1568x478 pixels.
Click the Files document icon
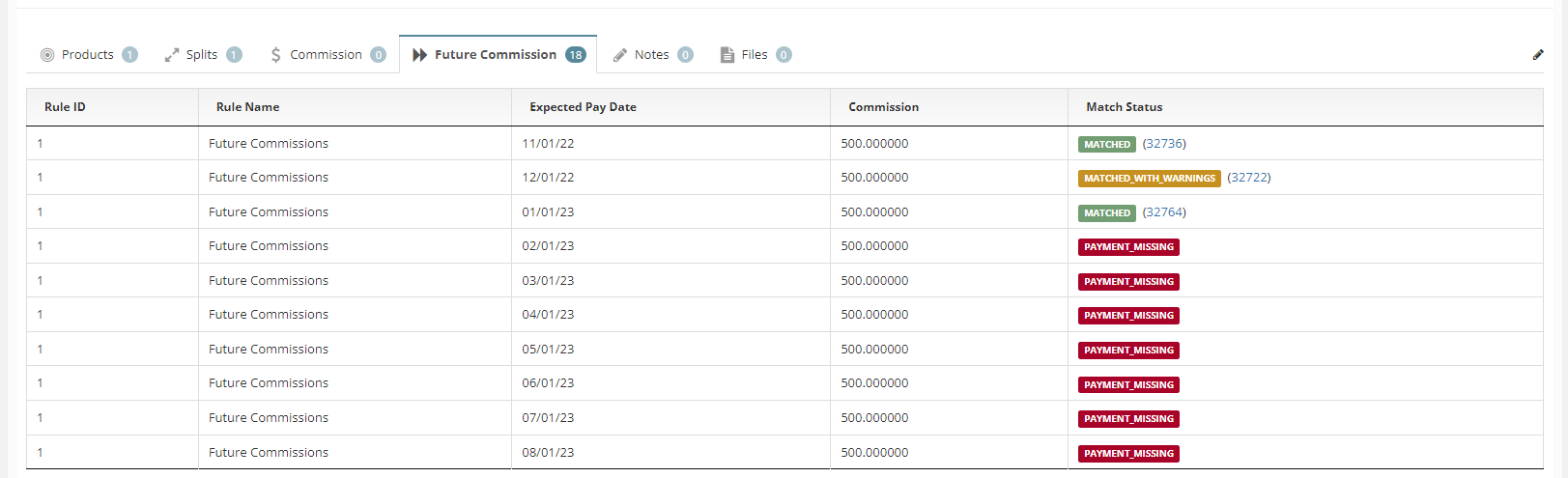click(x=727, y=55)
